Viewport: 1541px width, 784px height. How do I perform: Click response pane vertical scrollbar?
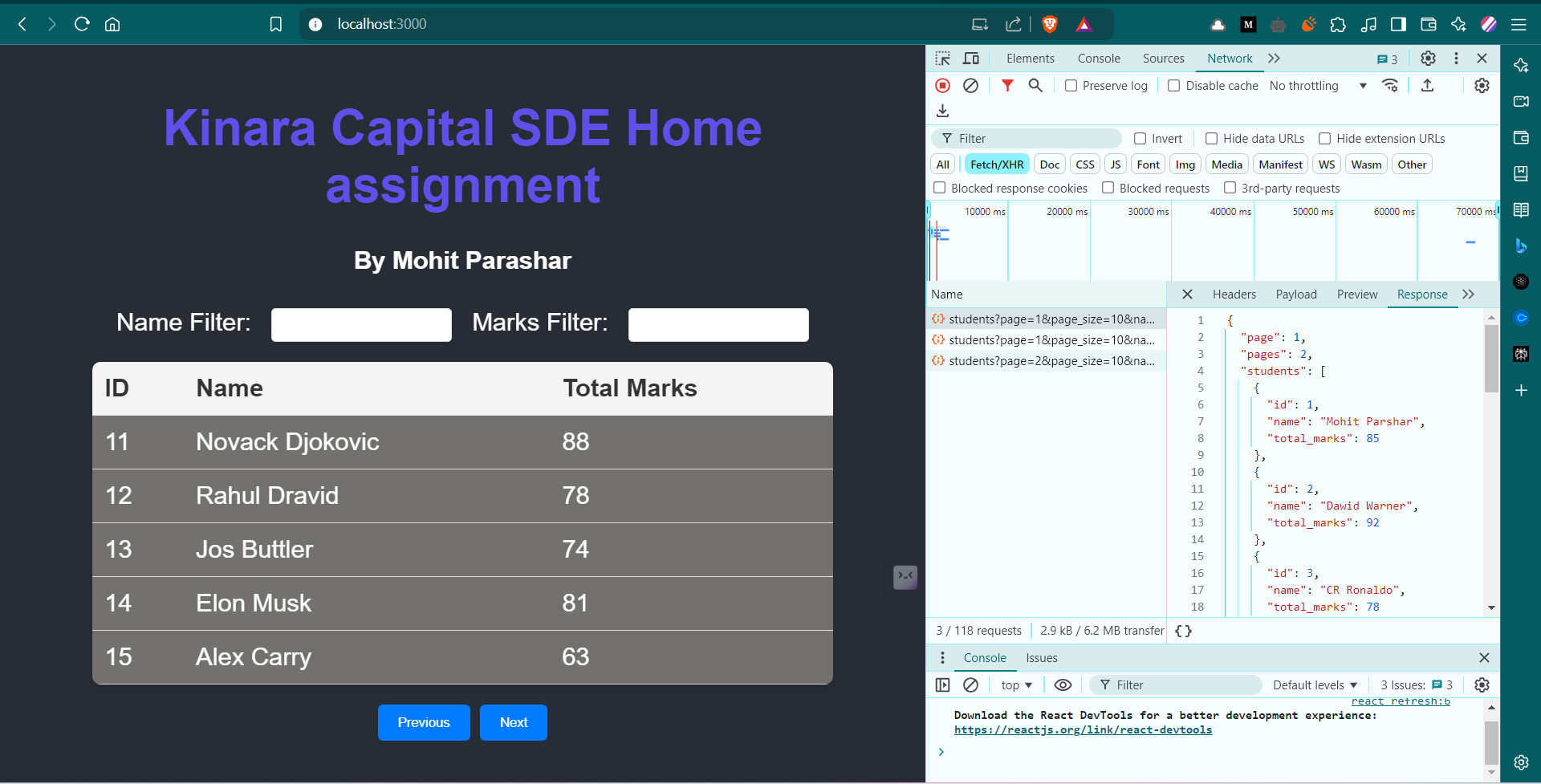[1491, 358]
